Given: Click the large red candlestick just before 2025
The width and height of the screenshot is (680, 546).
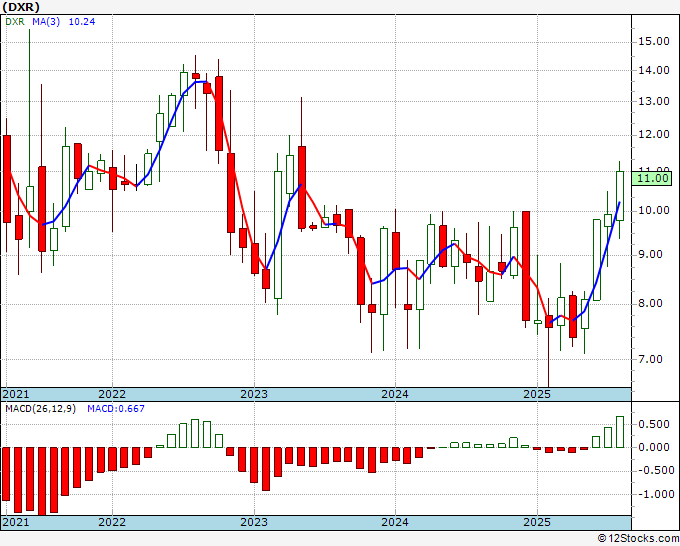Looking at the screenshot, I should pyautogui.click(x=526, y=266).
